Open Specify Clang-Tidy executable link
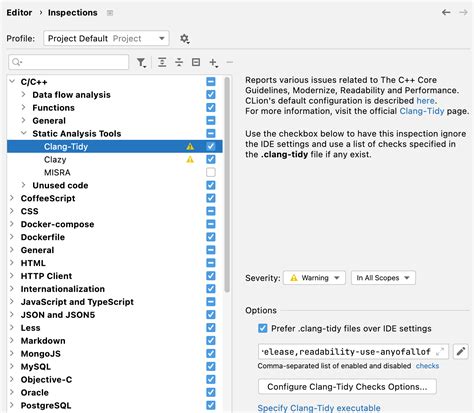Screen dimensions: 474x413 pyautogui.click(x=319, y=408)
